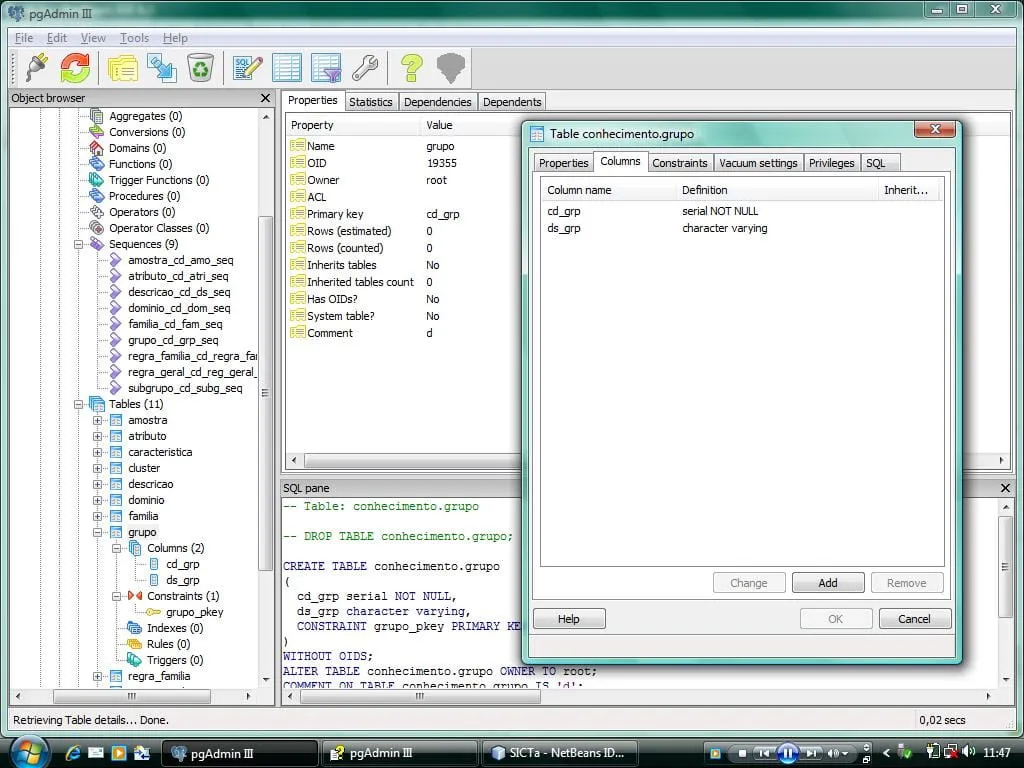Open the filtered data view funnel icon
The image size is (1024, 768).
326,68
